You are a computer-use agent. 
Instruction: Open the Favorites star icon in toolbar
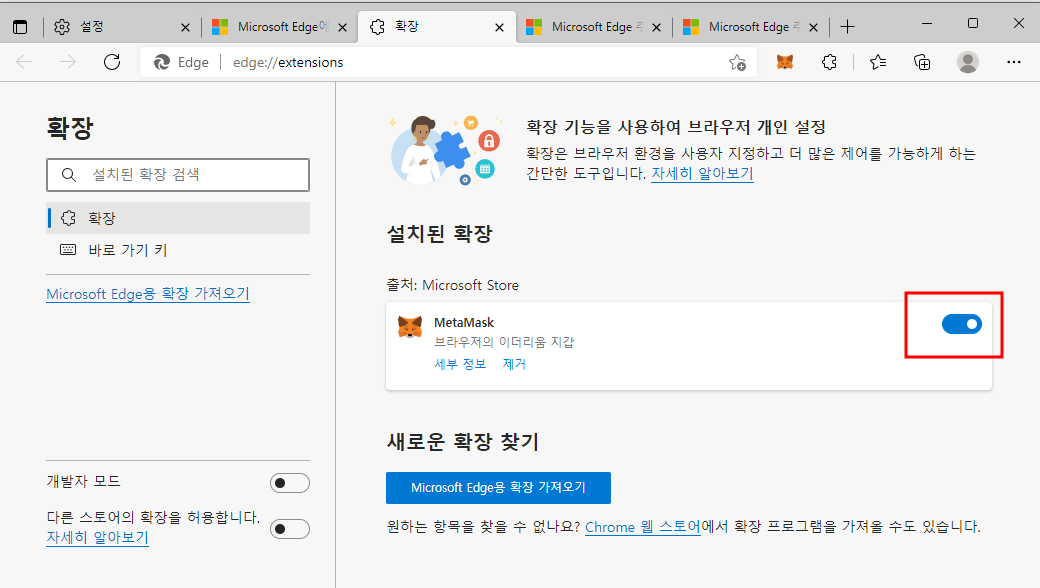(877, 62)
